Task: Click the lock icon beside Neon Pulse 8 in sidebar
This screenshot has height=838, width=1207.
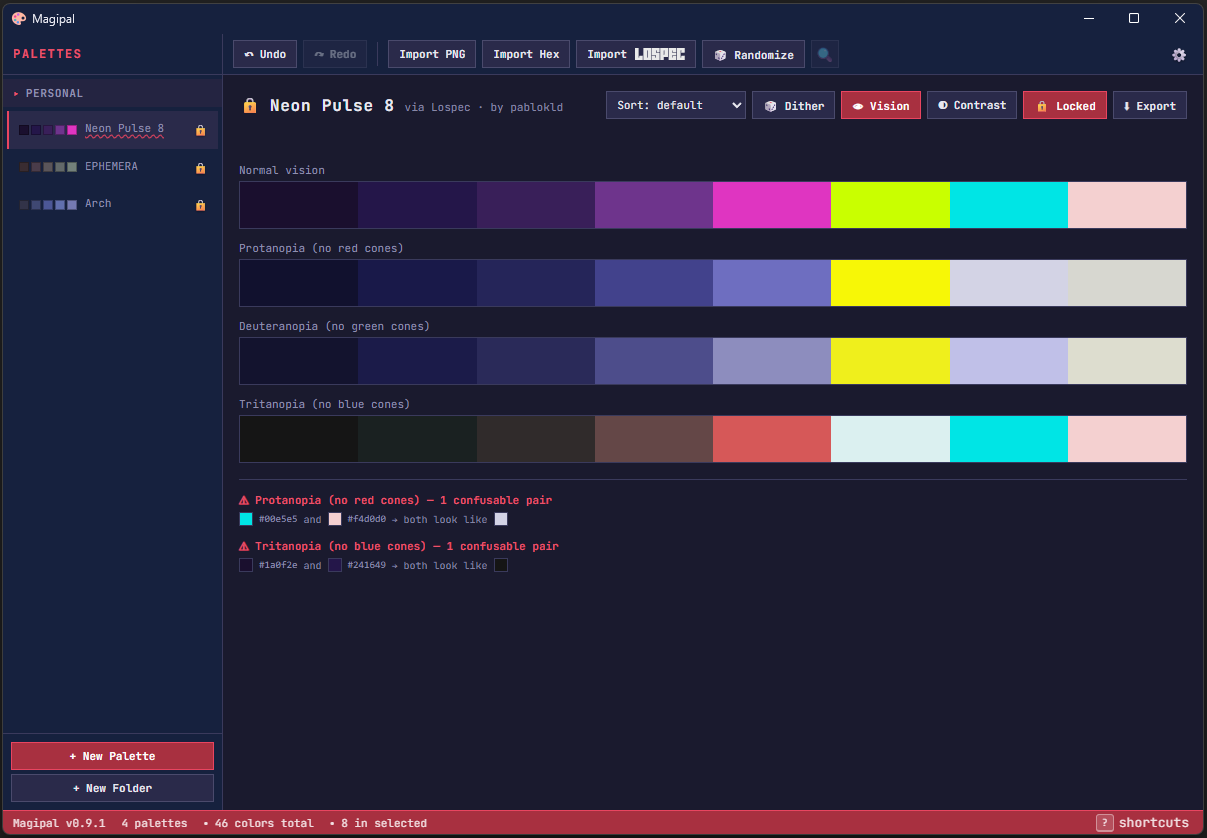Action: [x=200, y=130]
